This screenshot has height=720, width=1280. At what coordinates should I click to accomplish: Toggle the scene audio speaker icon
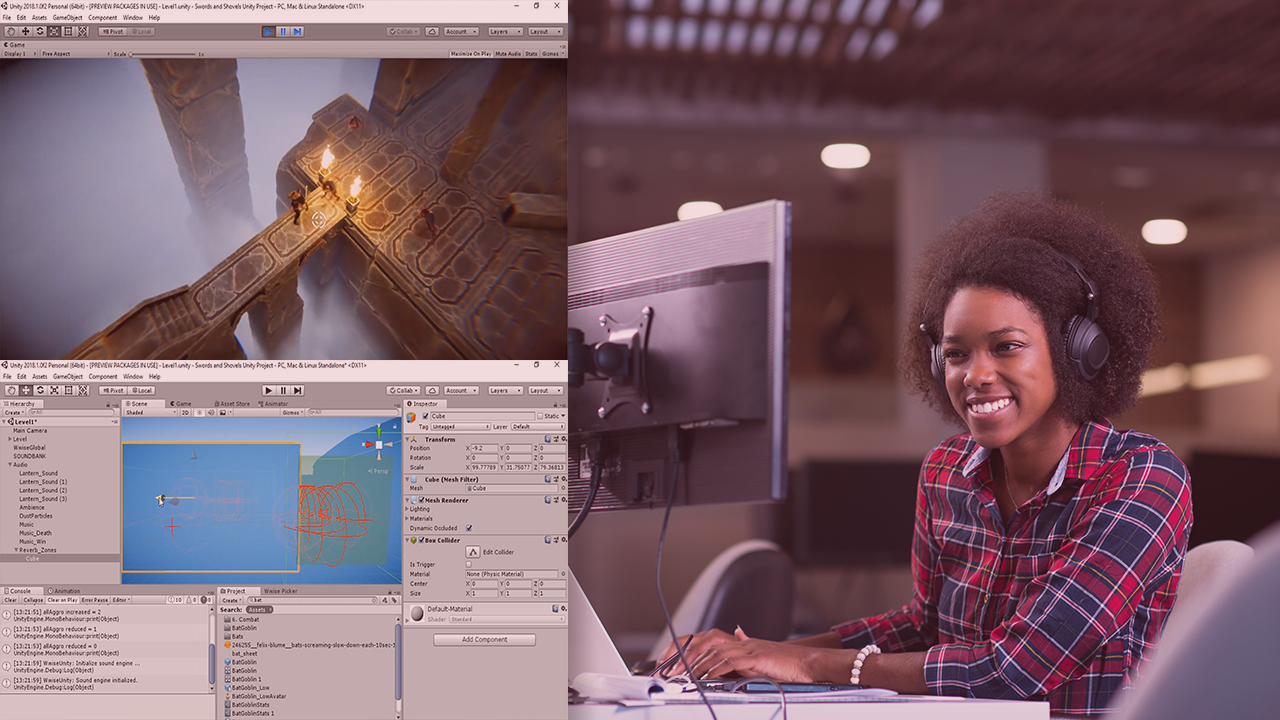click(209, 412)
